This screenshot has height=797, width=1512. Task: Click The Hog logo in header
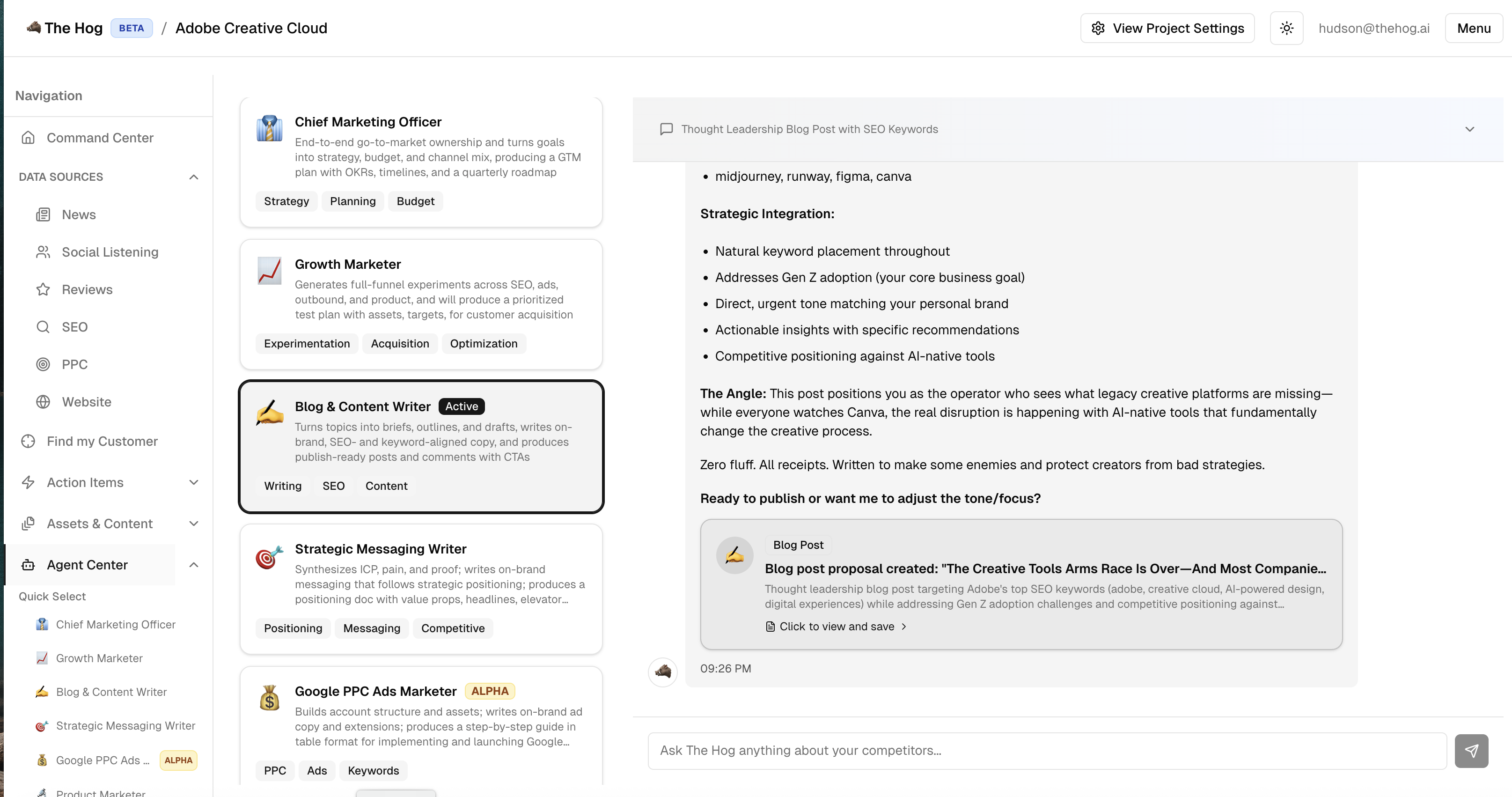[65, 28]
